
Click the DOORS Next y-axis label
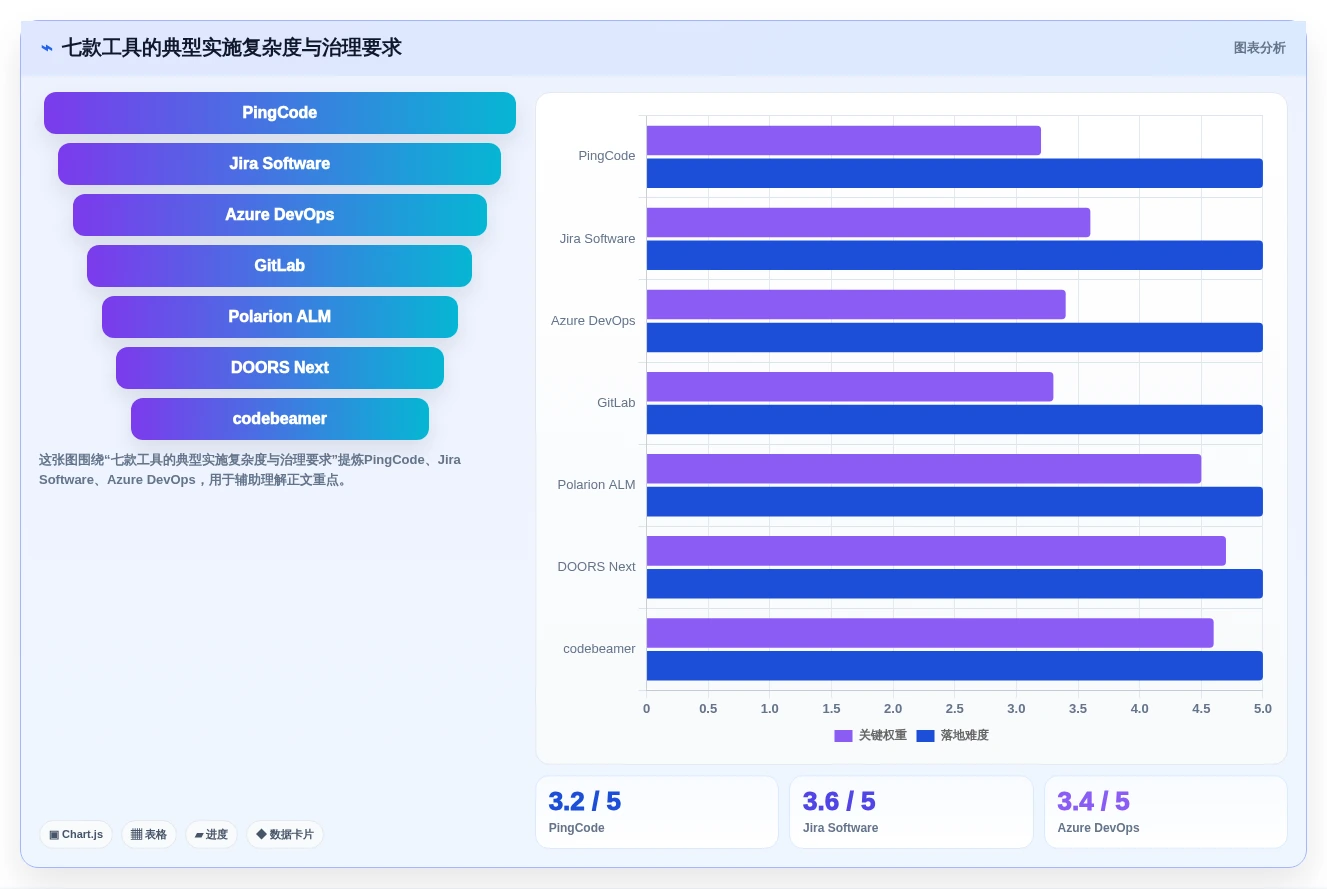point(597,567)
